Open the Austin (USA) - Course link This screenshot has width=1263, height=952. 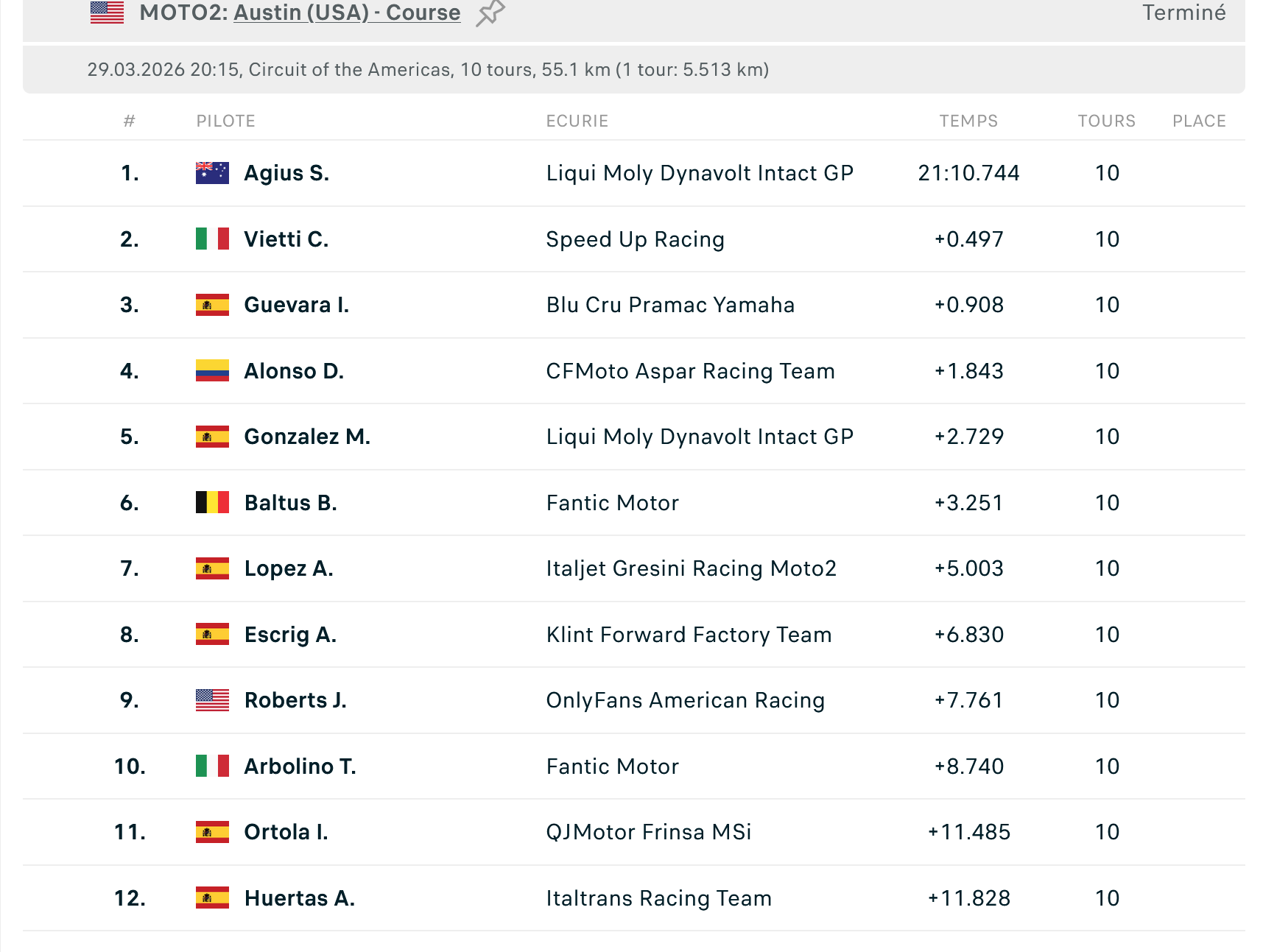(x=347, y=13)
